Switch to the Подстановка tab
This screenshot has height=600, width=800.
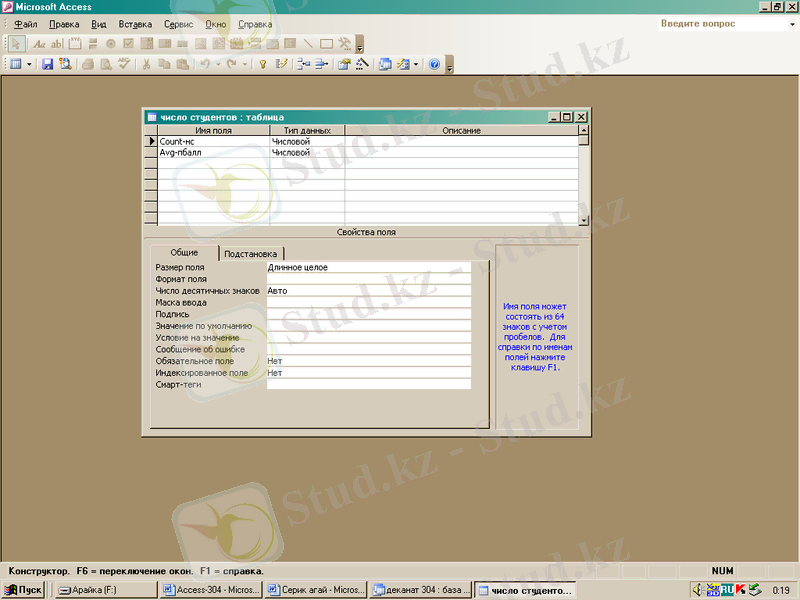pyautogui.click(x=252, y=254)
